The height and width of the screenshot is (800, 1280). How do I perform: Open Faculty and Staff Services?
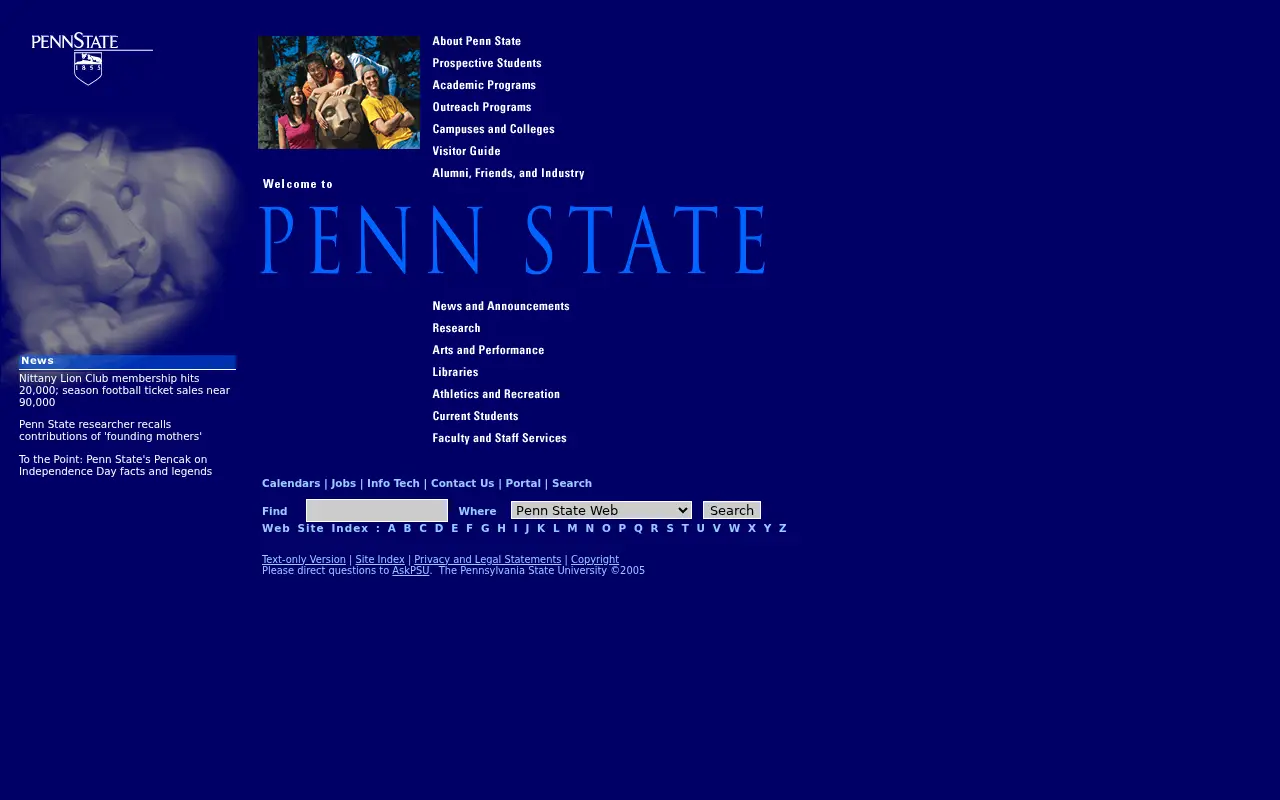[x=499, y=438]
